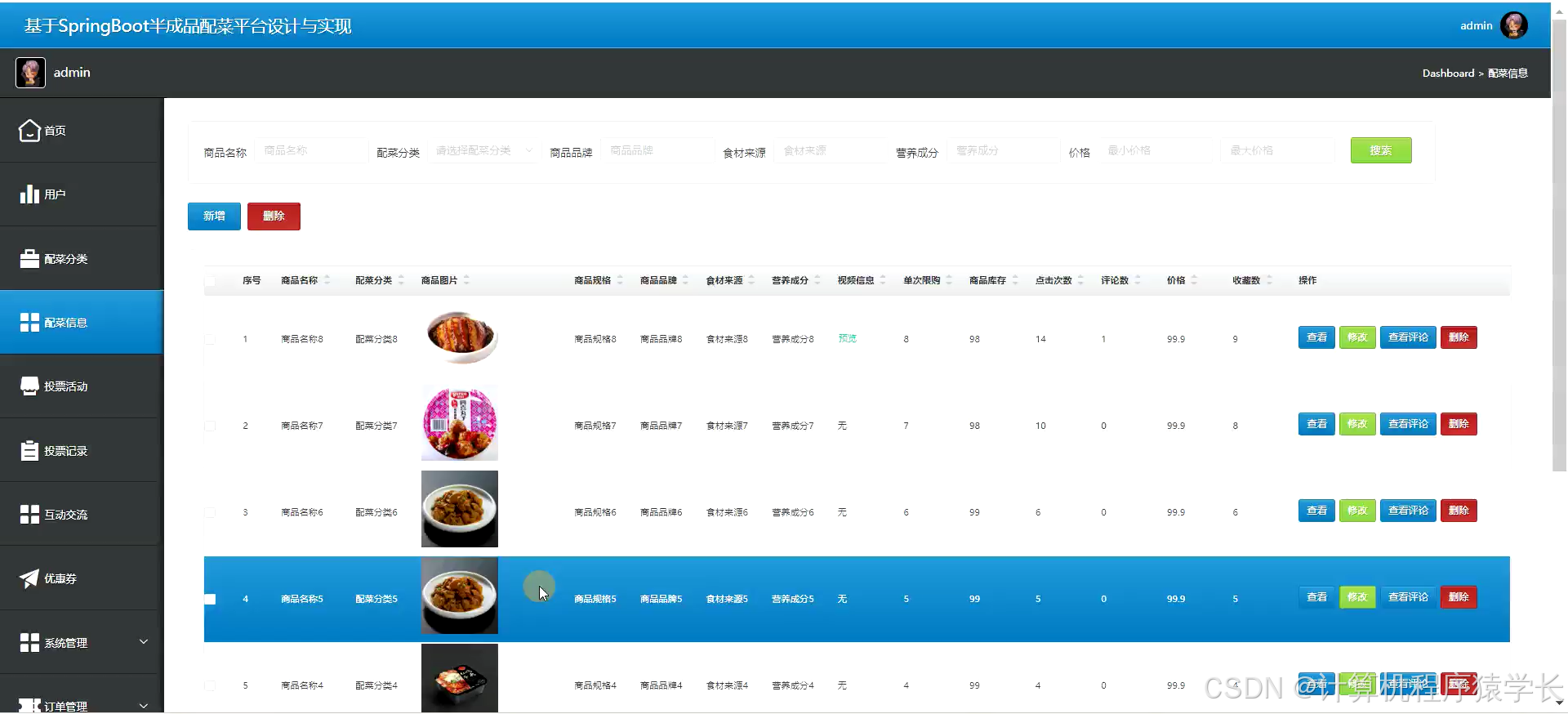Click the grid icon for 互动交流

(x=29, y=514)
